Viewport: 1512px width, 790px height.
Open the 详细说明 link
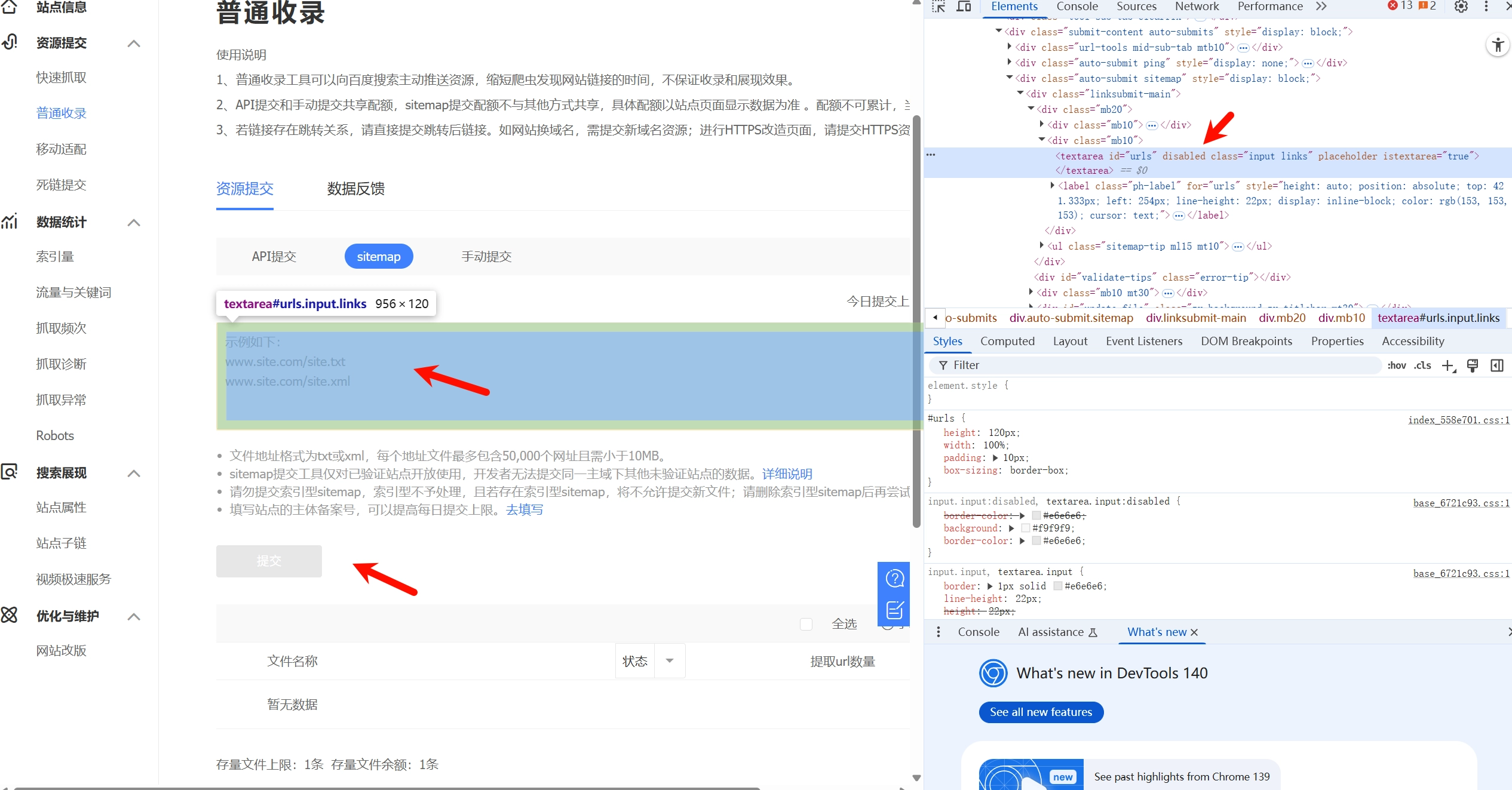(787, 474)
